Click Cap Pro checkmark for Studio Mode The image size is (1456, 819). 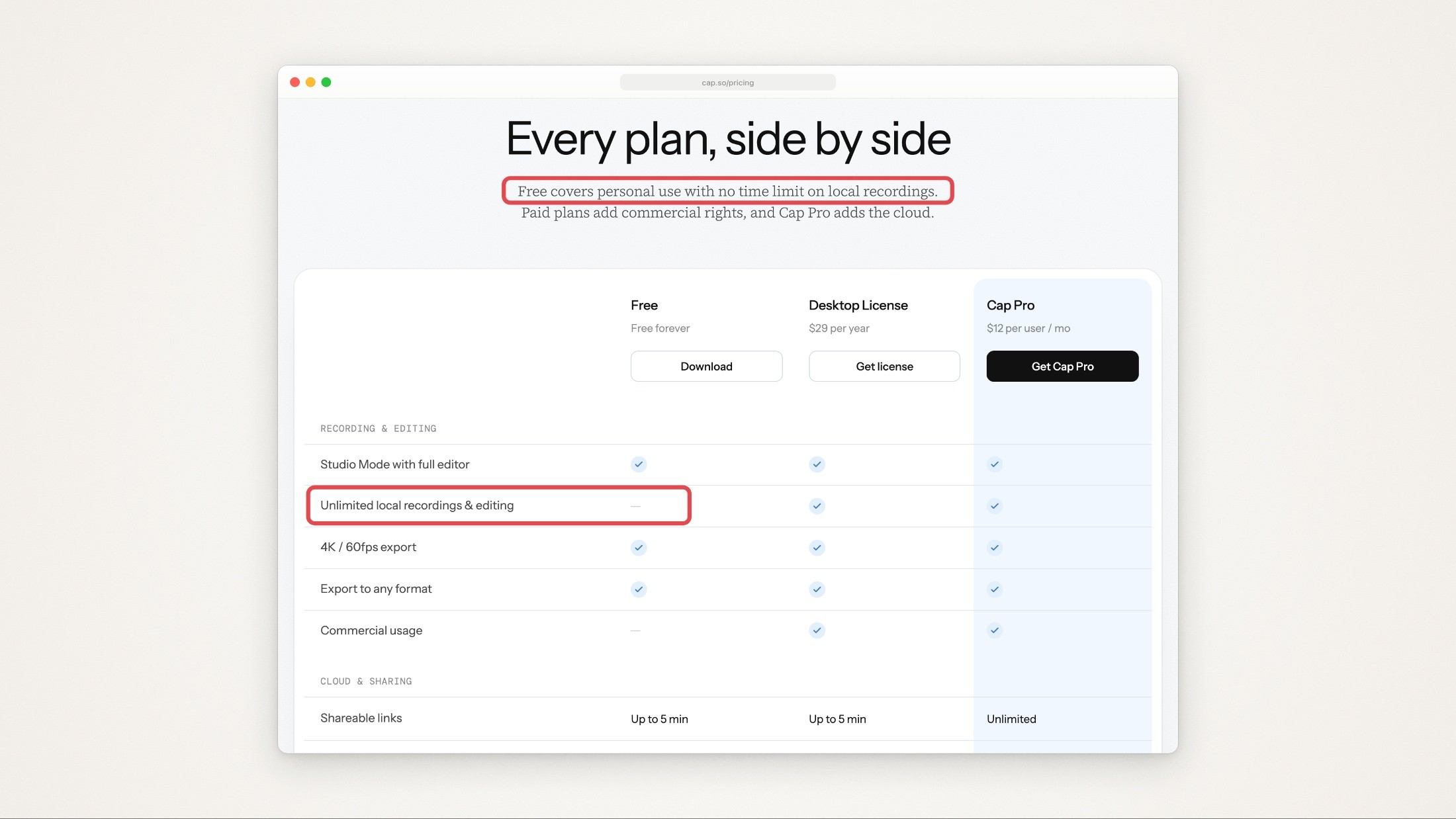(995, 464)
